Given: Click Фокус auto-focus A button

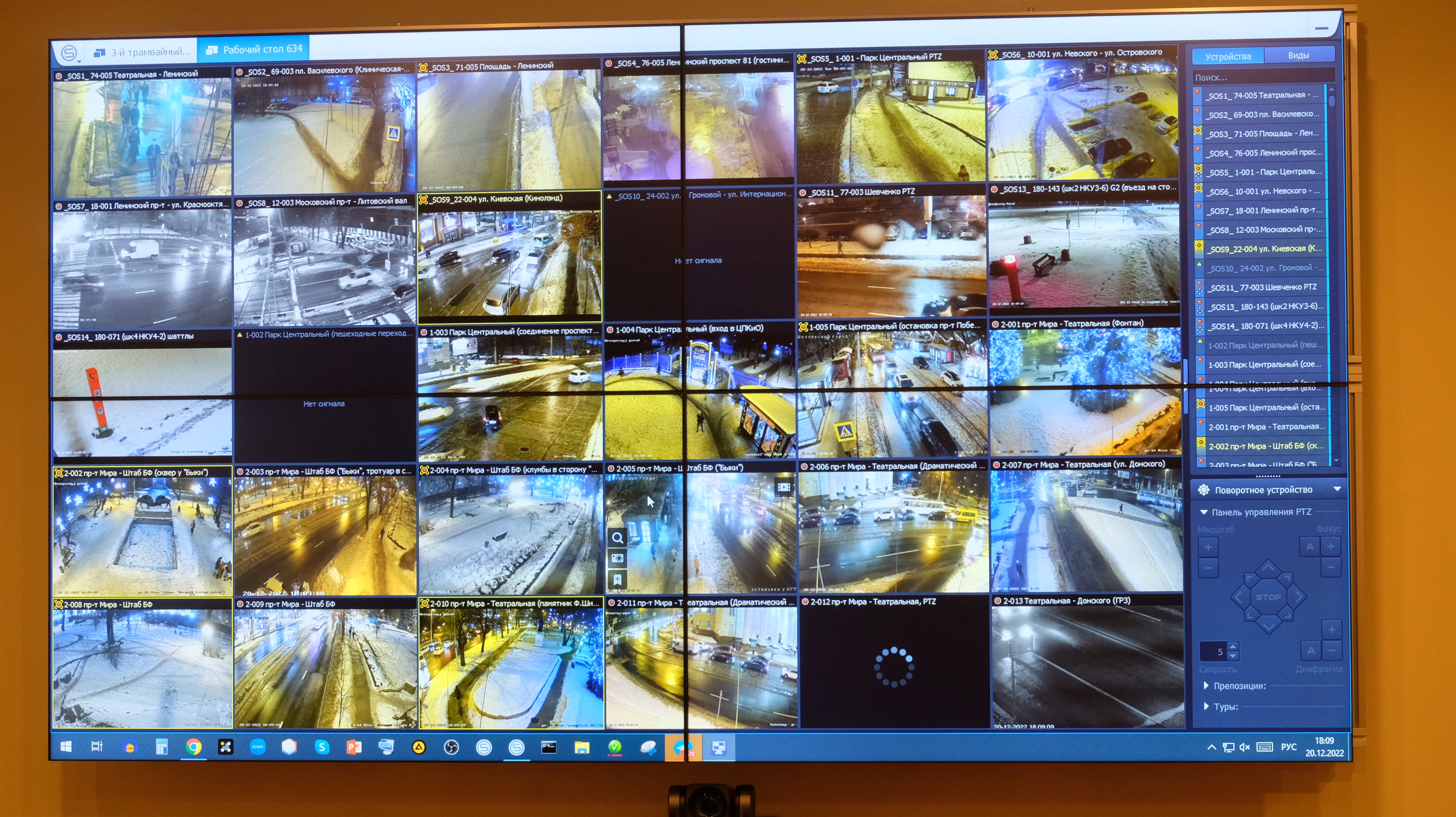Looking at the screenshot, I should pyautogui.click(x=1310, y=546).
